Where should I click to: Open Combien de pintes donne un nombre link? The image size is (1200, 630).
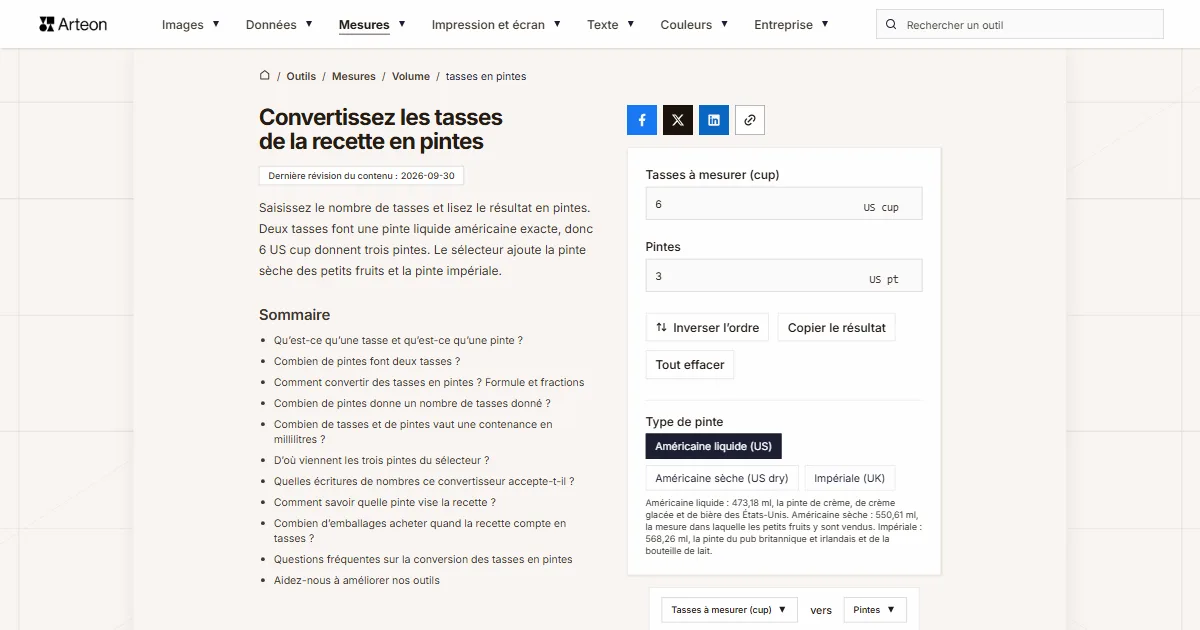(412, 403)
